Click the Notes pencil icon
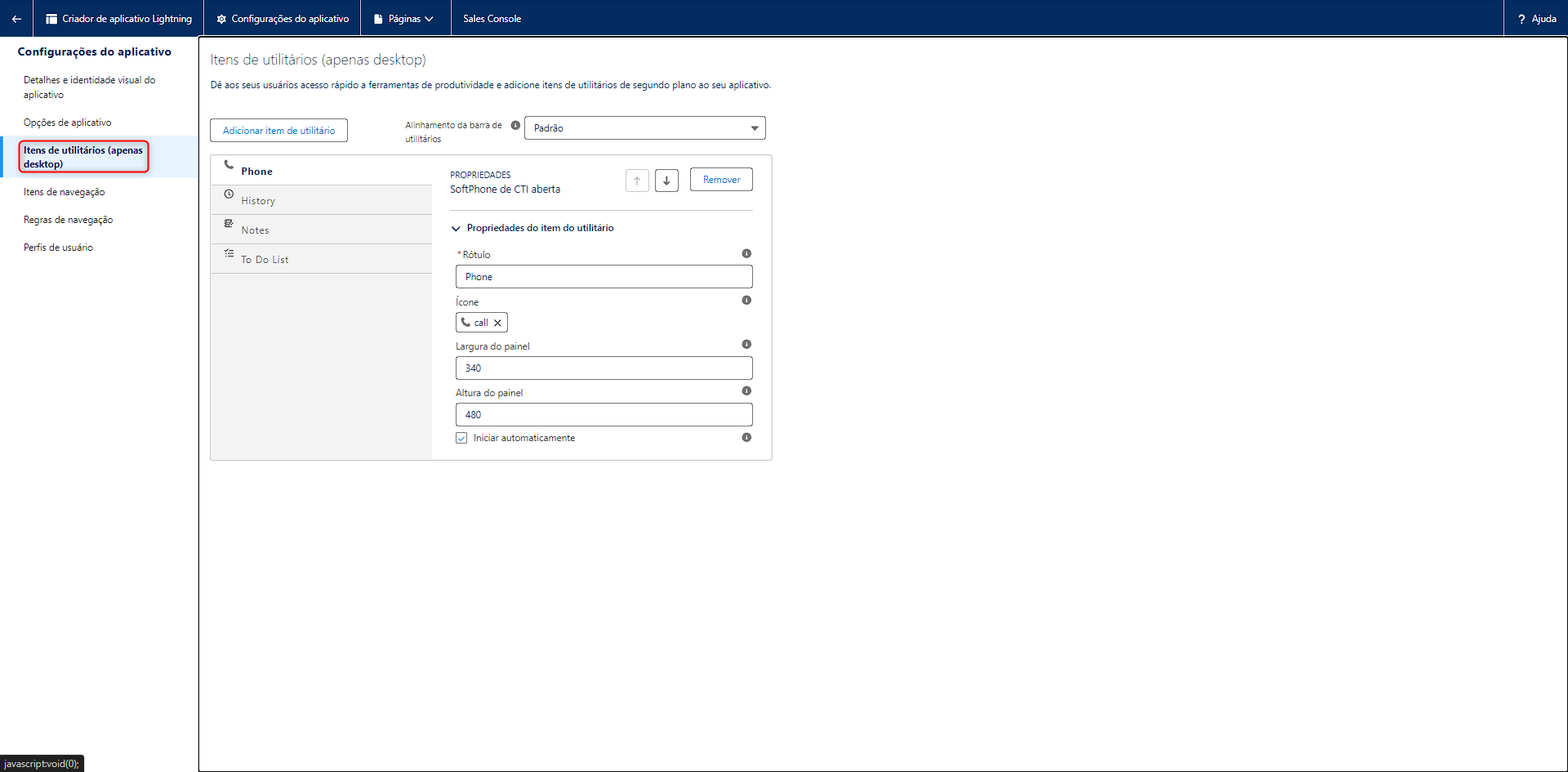This screenshot has width=1568, height=772. (x=229, y=223)
